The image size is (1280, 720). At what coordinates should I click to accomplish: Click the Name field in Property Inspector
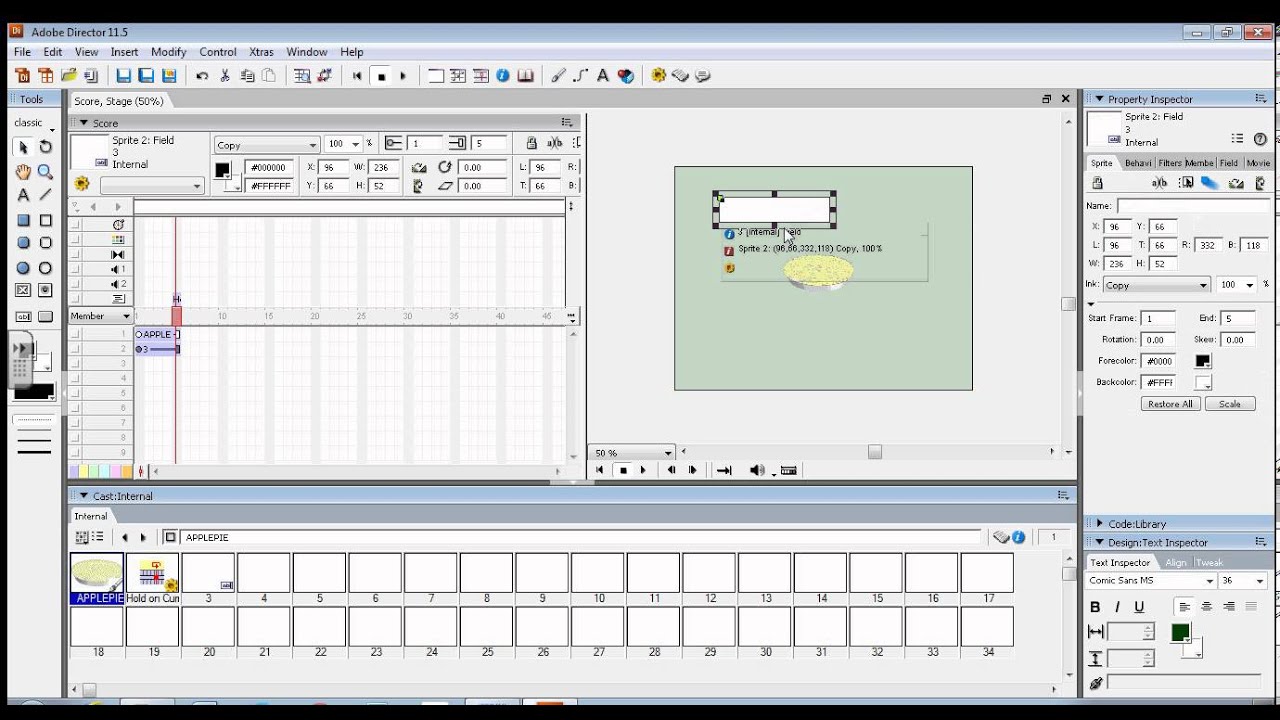[1193, 206]
